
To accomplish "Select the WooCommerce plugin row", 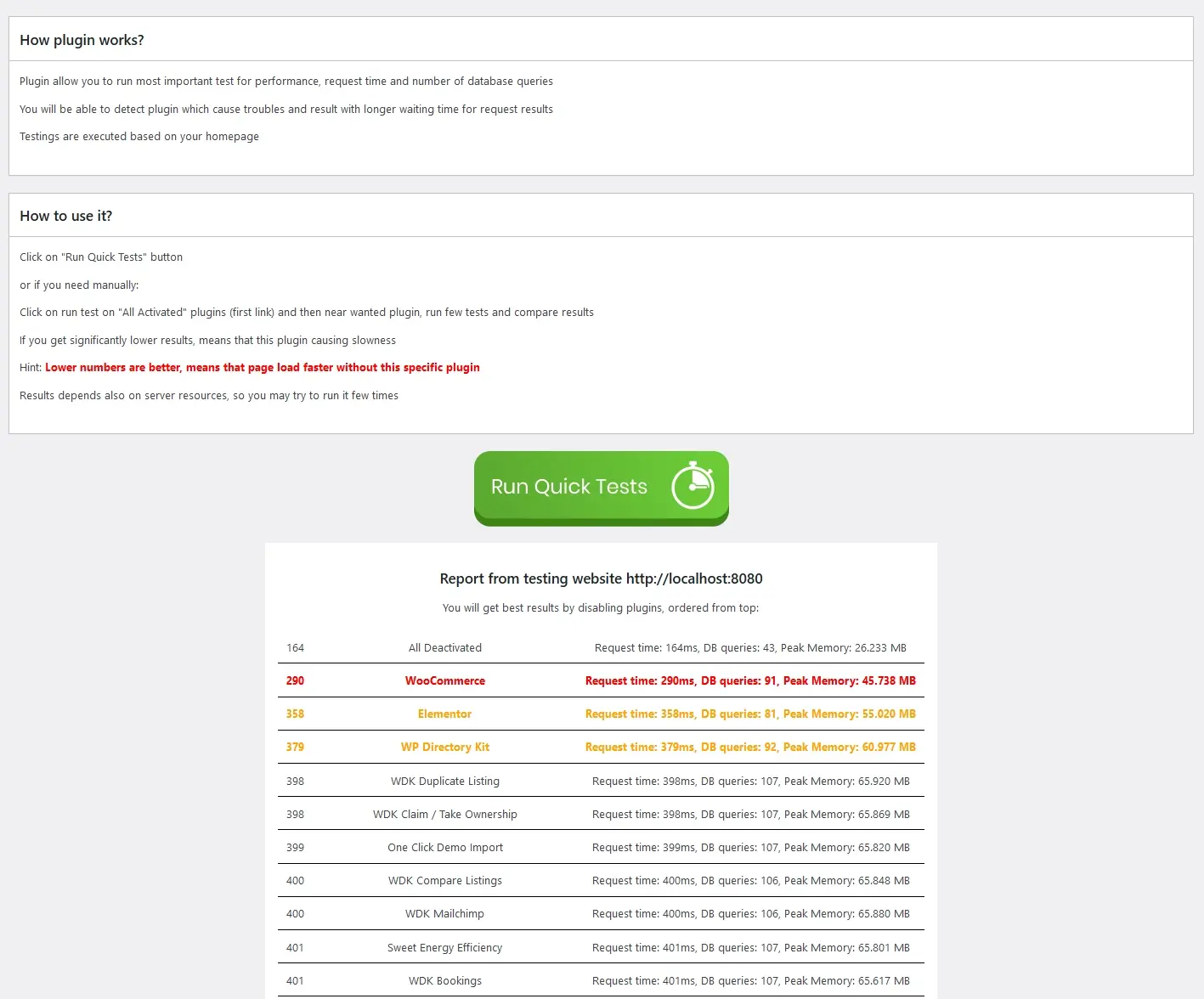I will click(x=445, y=680).
